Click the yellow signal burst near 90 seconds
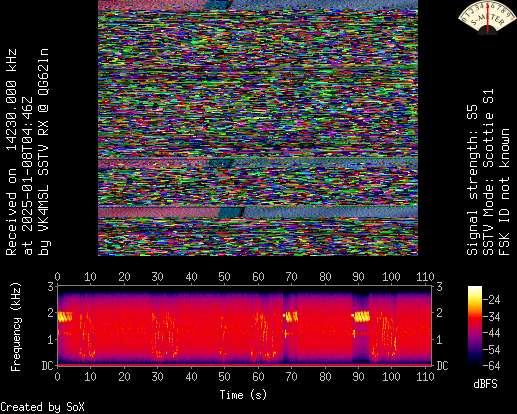Screen dimensions: 517x414 click(361, 316)
